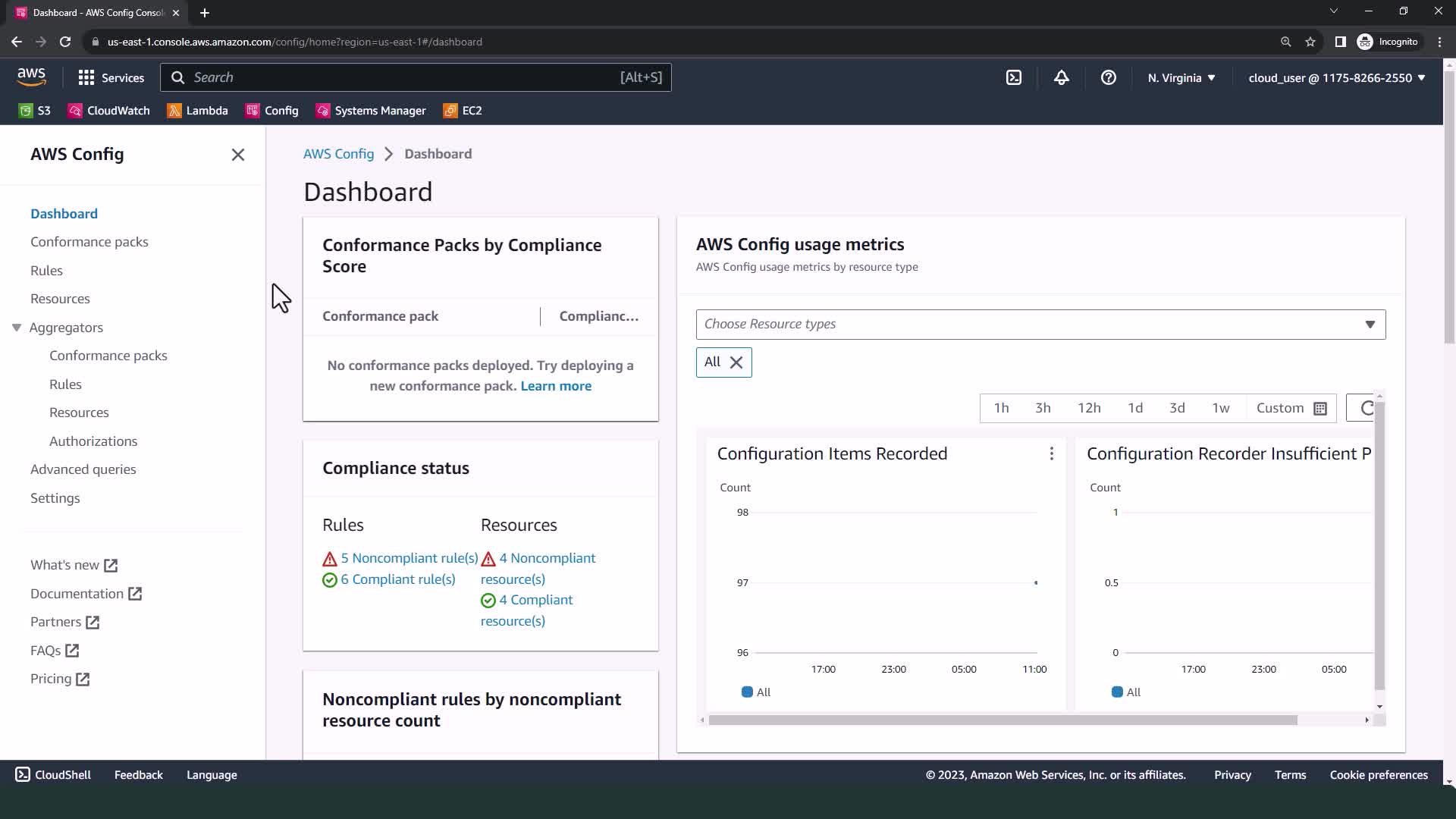
Task: Click the Lambda shortcut in favorites bar
Action: [x=197, y=111]
